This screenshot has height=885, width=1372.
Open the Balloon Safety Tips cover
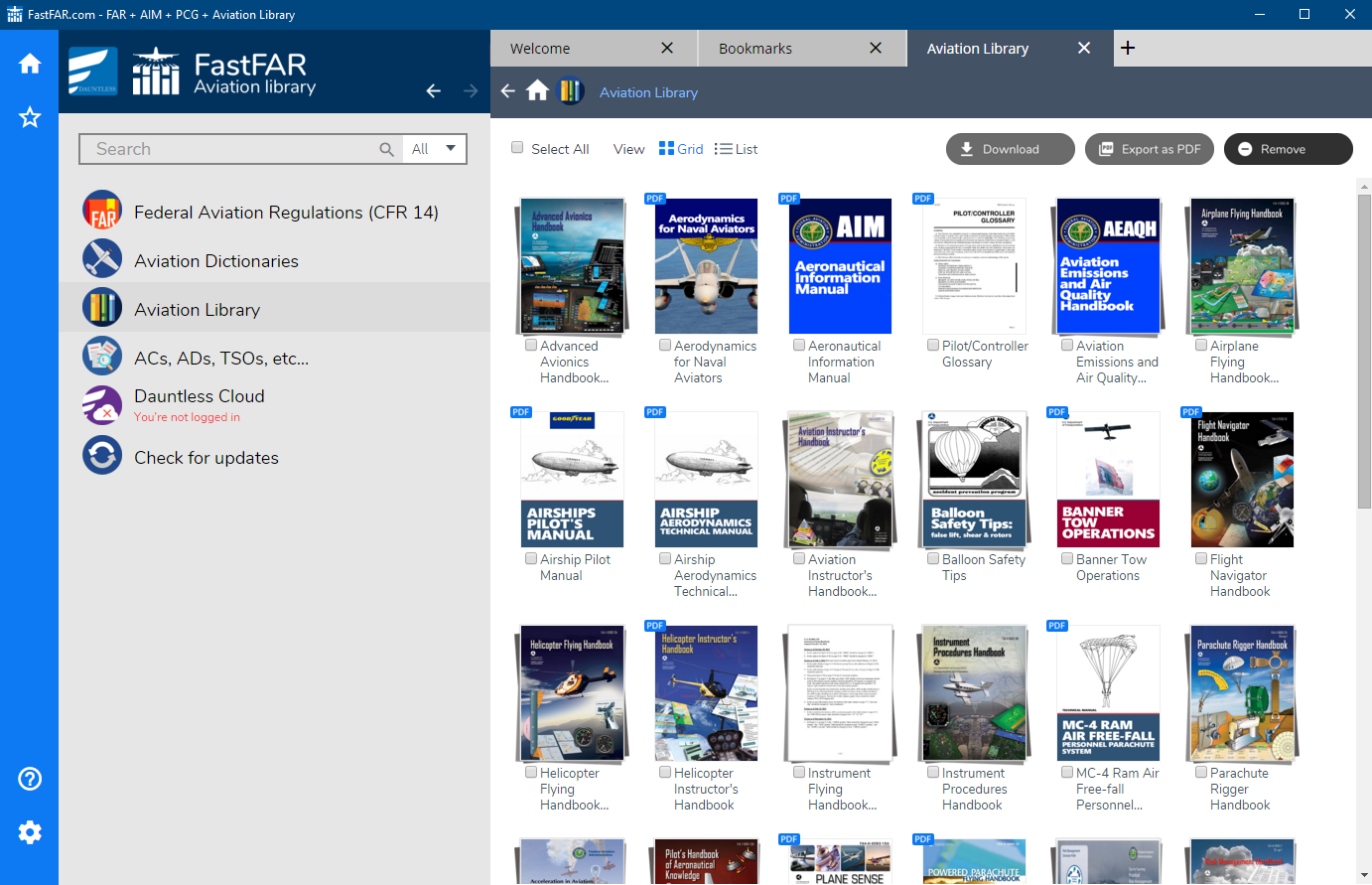click(974, 479)
